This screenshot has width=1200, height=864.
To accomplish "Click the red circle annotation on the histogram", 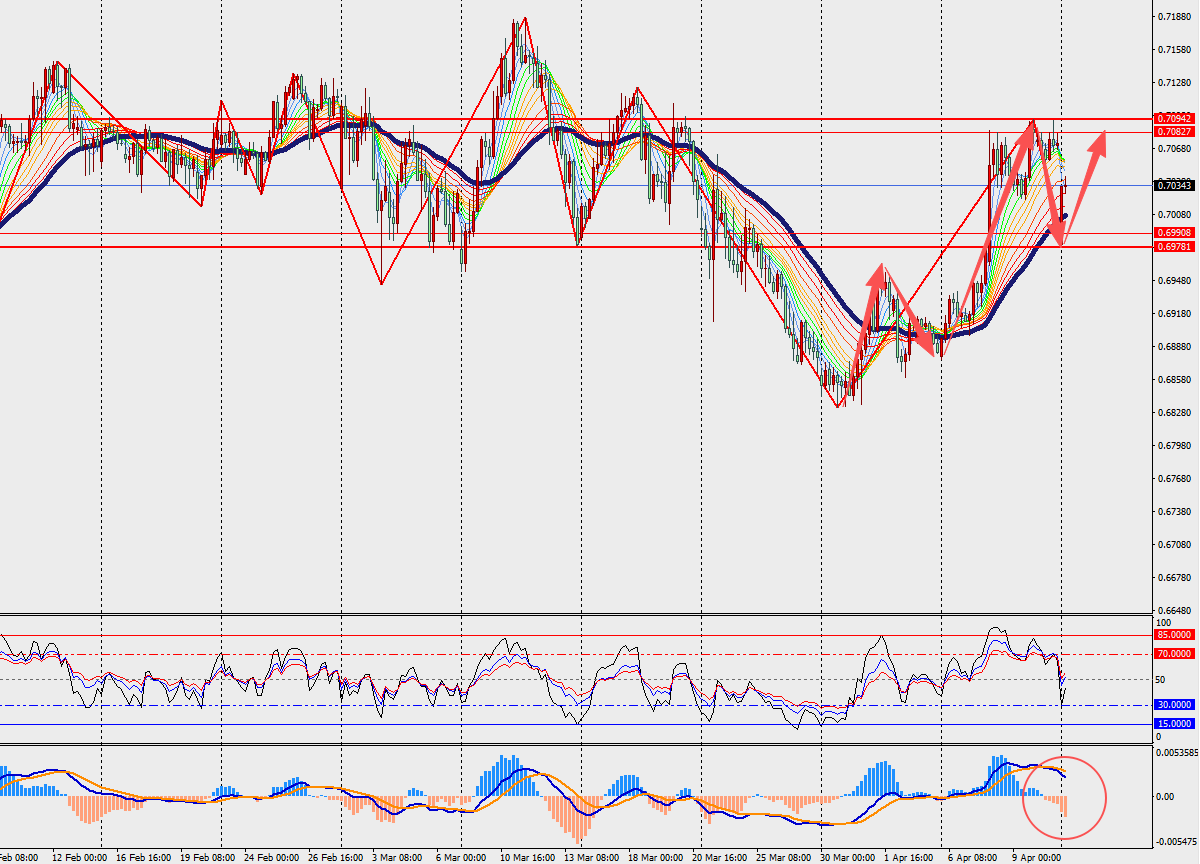I will pyautogui.click(x=1064, y=797).
